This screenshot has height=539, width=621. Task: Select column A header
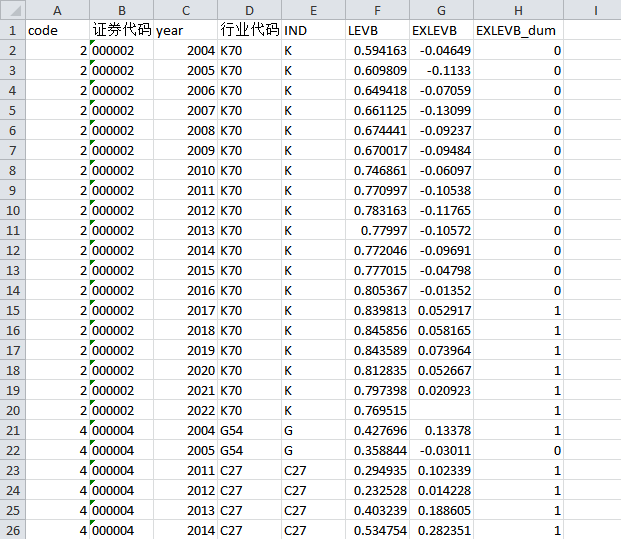[57, 10]
